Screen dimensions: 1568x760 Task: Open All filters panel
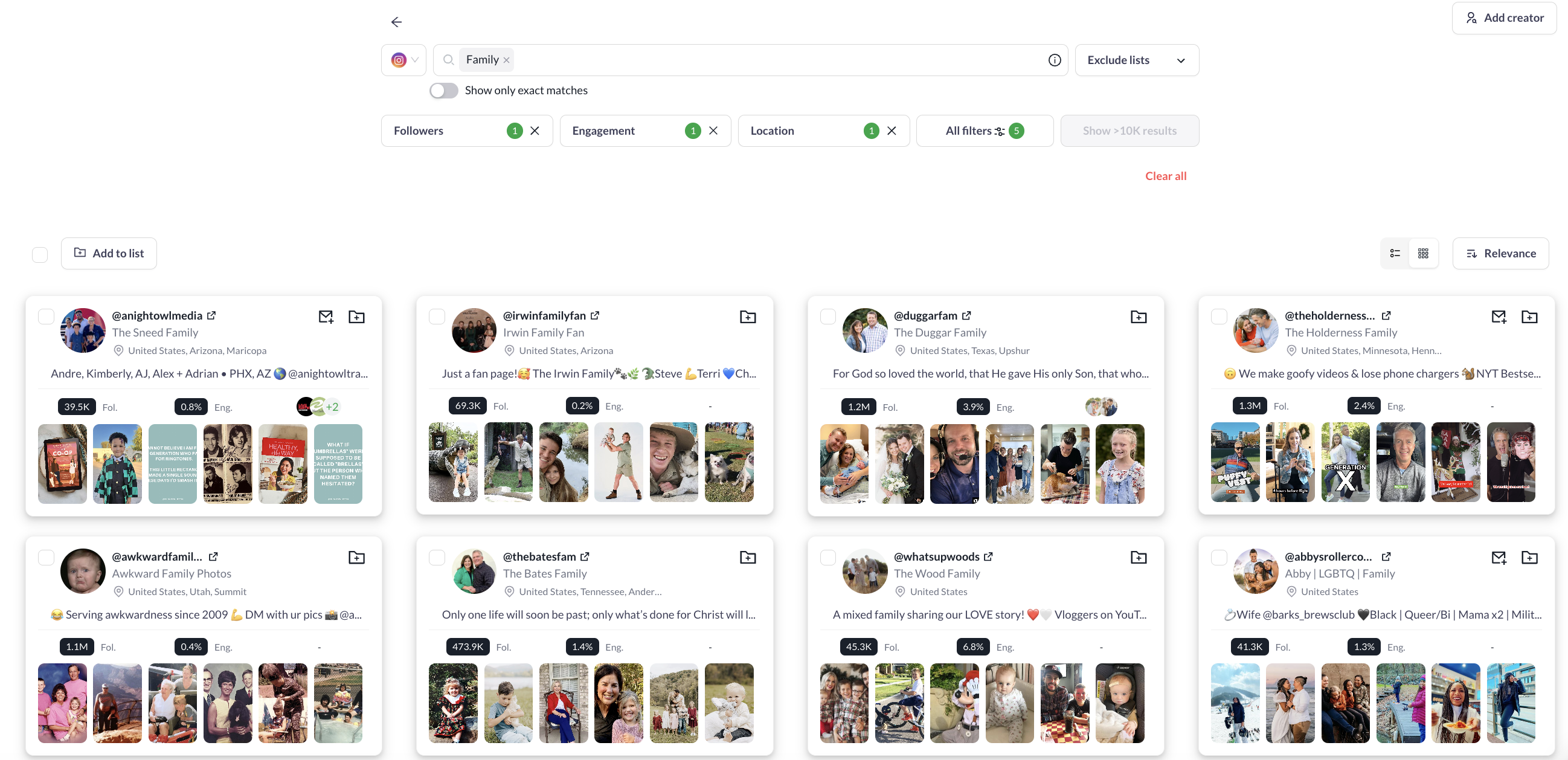coord(984,131)
